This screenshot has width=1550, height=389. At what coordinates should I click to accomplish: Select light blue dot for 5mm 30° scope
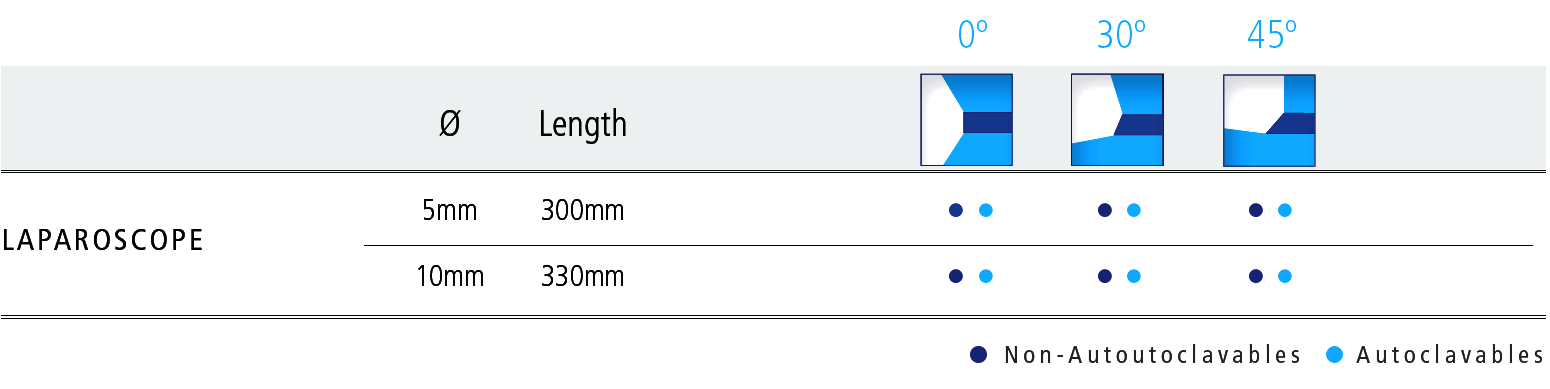(x=1134, y=210)
